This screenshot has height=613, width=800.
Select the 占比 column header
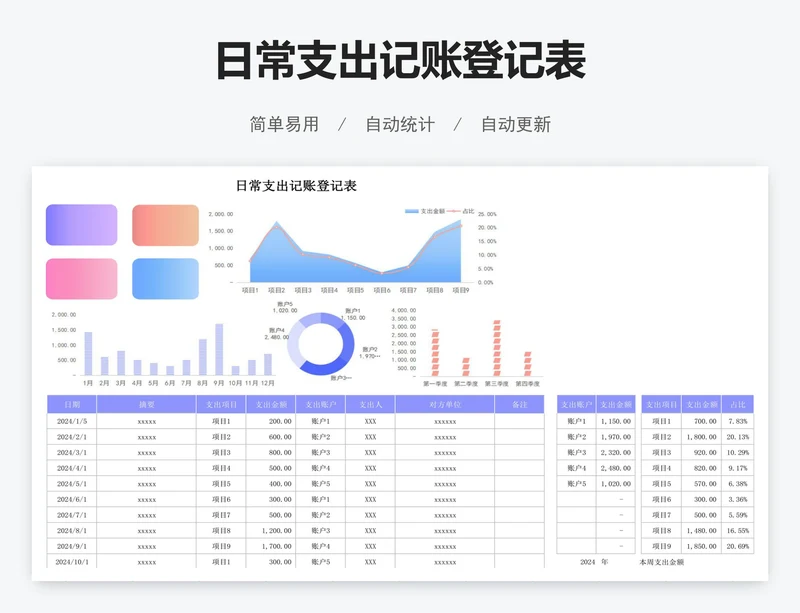(738, 404)
